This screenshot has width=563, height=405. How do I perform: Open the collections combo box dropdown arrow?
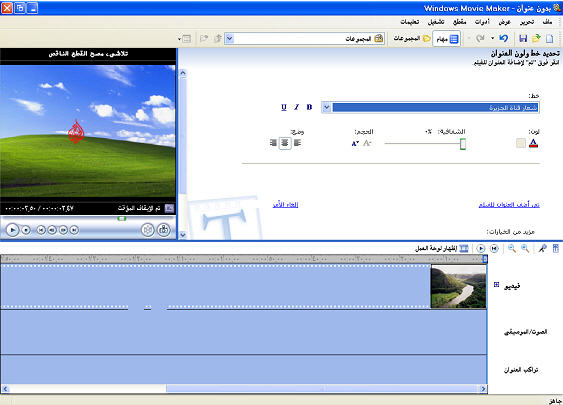[230, 38]
